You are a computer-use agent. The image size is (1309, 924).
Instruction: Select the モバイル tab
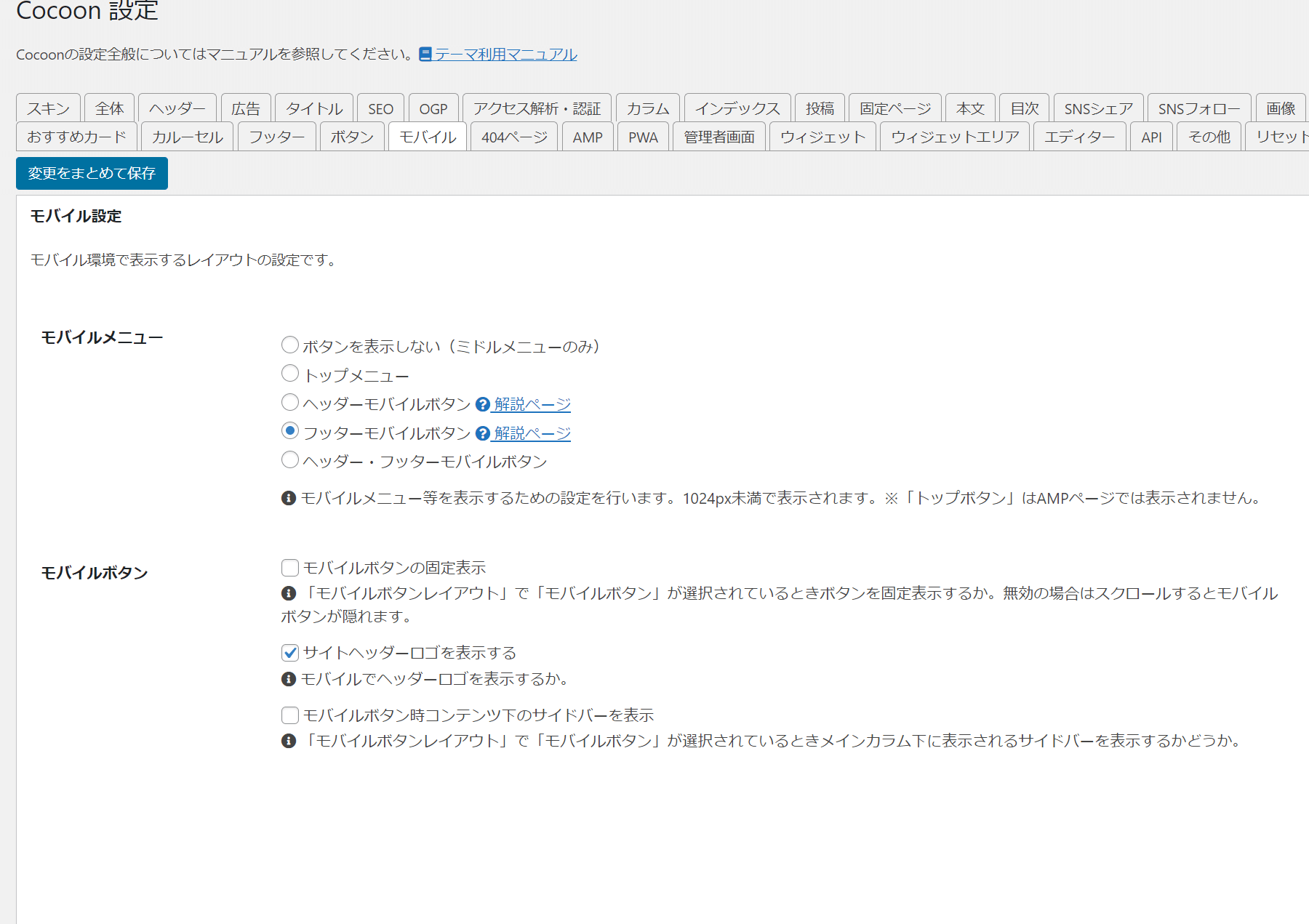428,137
